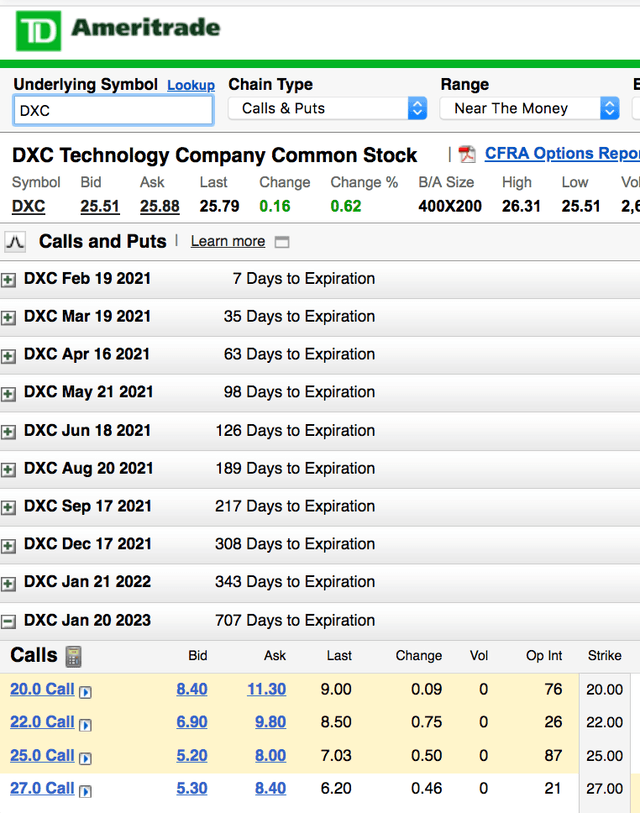The height and width of the screenshot is (813, 640).
Task: Click the DXC symbol link
Action: click(29, 206)
